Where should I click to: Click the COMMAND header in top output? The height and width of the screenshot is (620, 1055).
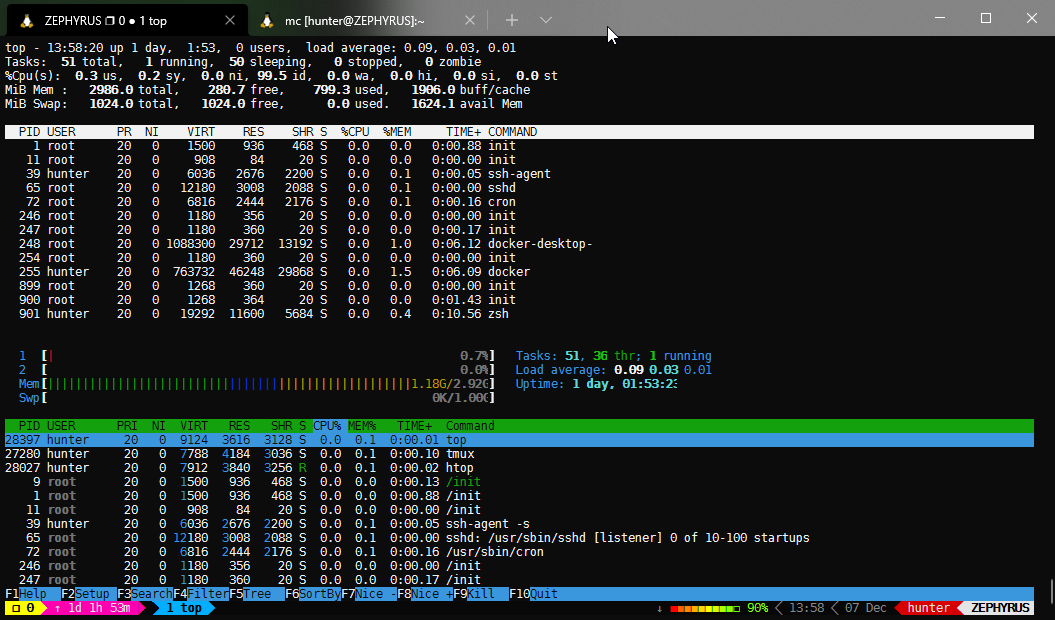tap(513, 132)
